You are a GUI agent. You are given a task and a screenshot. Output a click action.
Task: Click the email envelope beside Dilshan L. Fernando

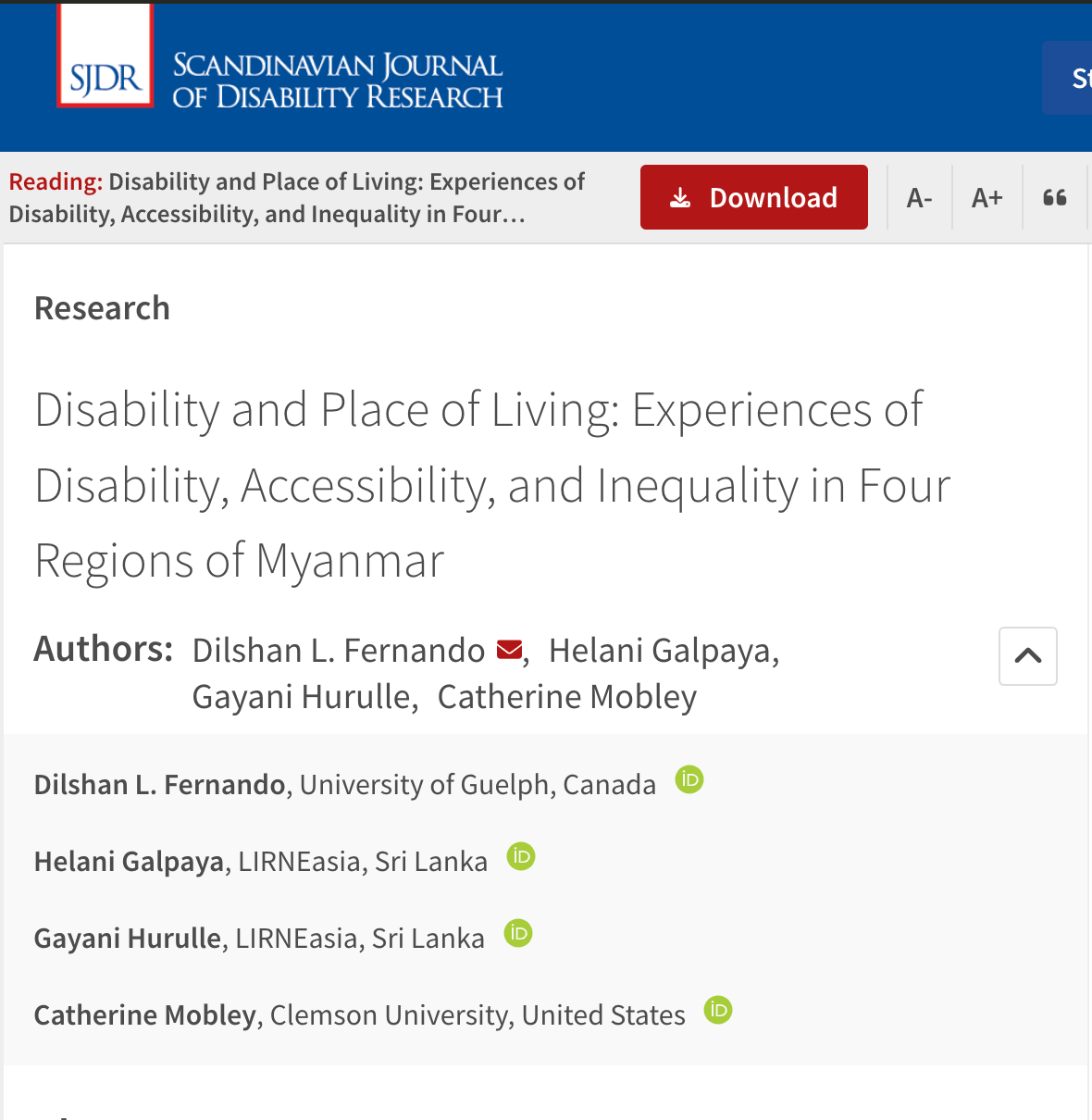pyautogui.click(x=508, y=650)
